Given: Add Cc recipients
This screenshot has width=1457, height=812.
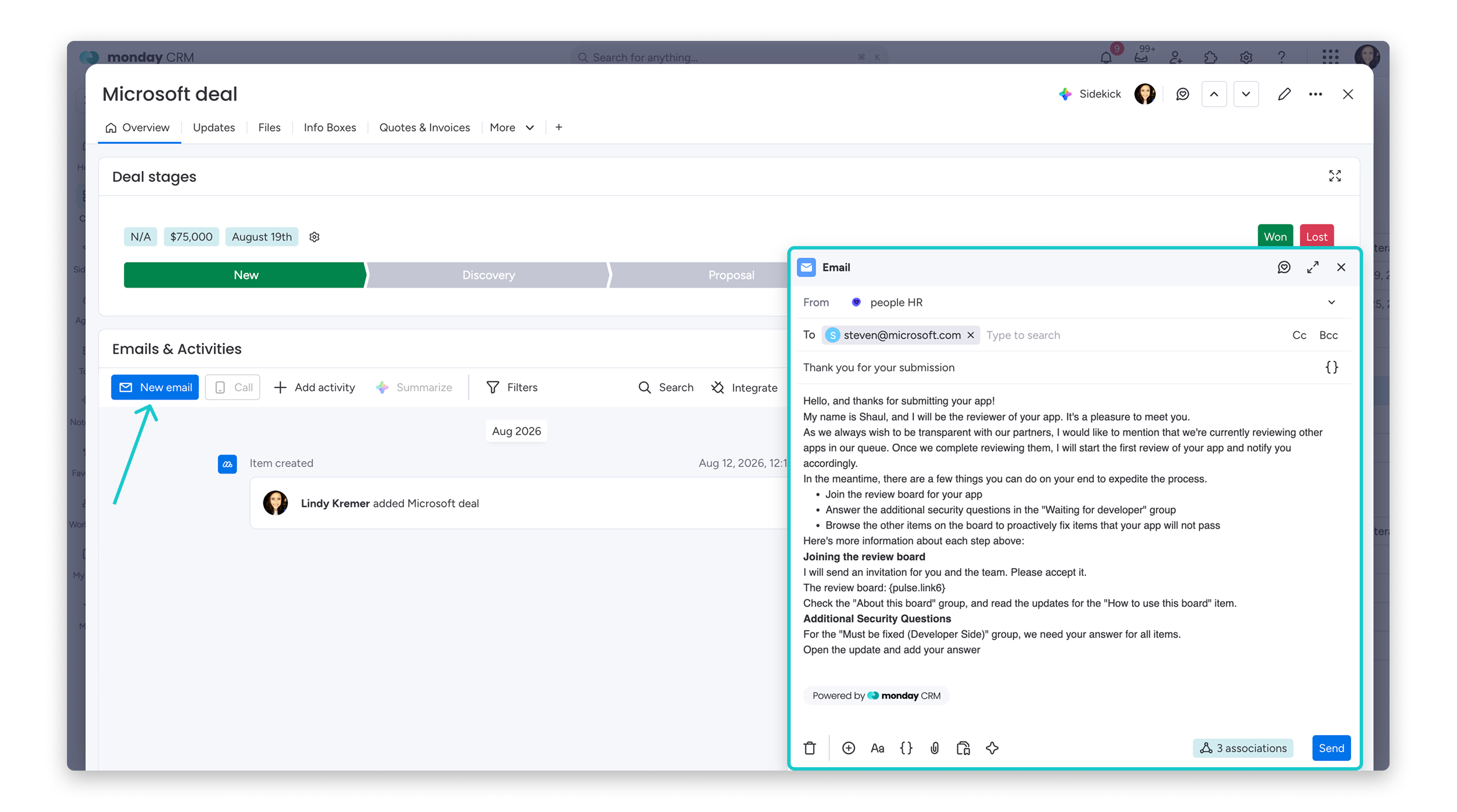Looking at the screenshot, I should tap(1298, 335).
